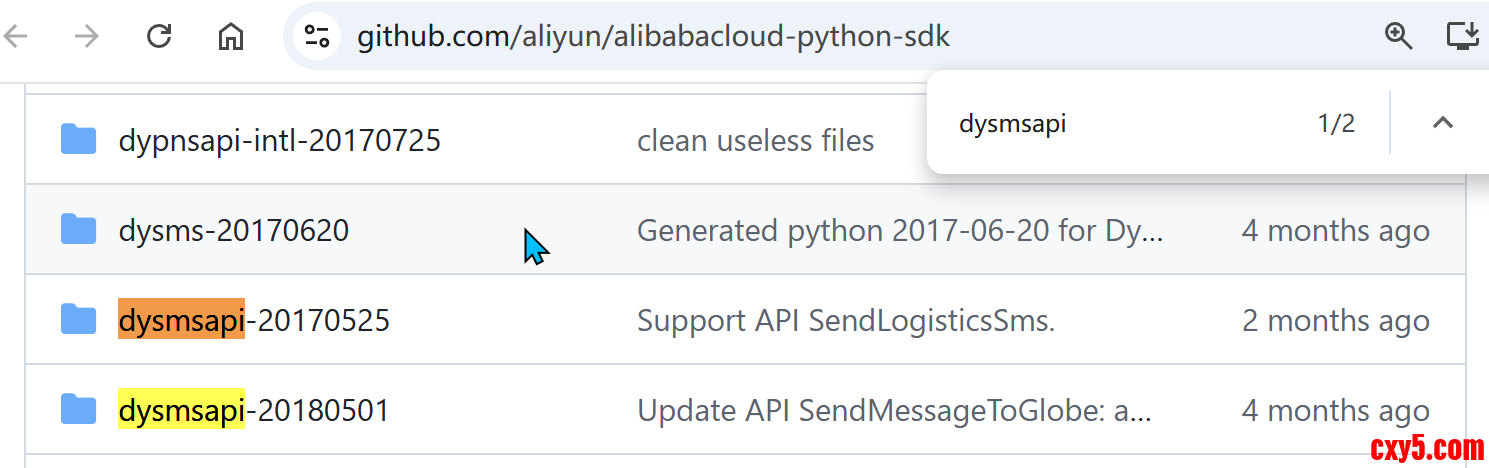Click the browser back arrow
The image size is (1489, 468).
coord(16,37)
